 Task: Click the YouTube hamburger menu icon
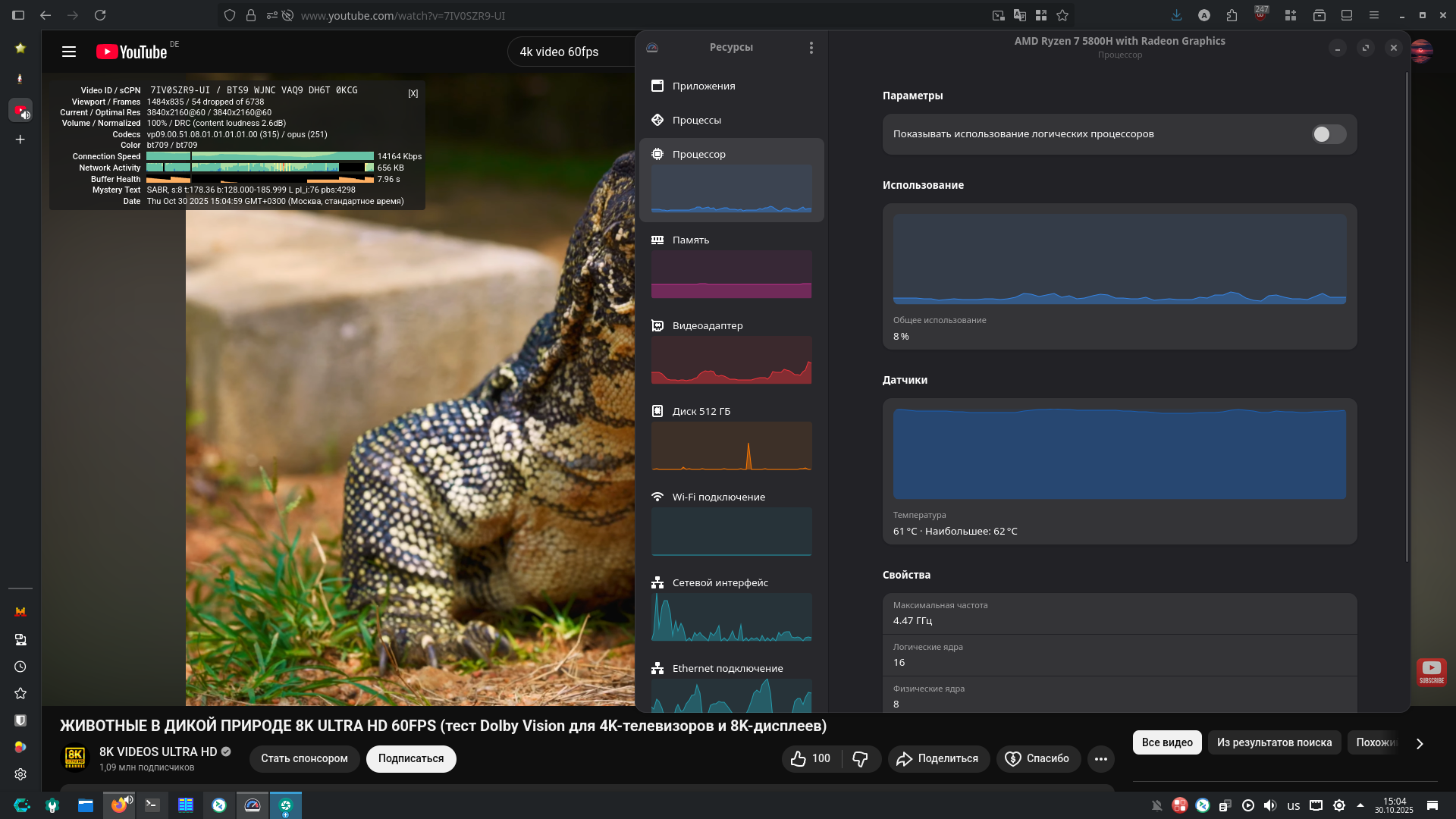pyautogui.click(x=69, y=52)
